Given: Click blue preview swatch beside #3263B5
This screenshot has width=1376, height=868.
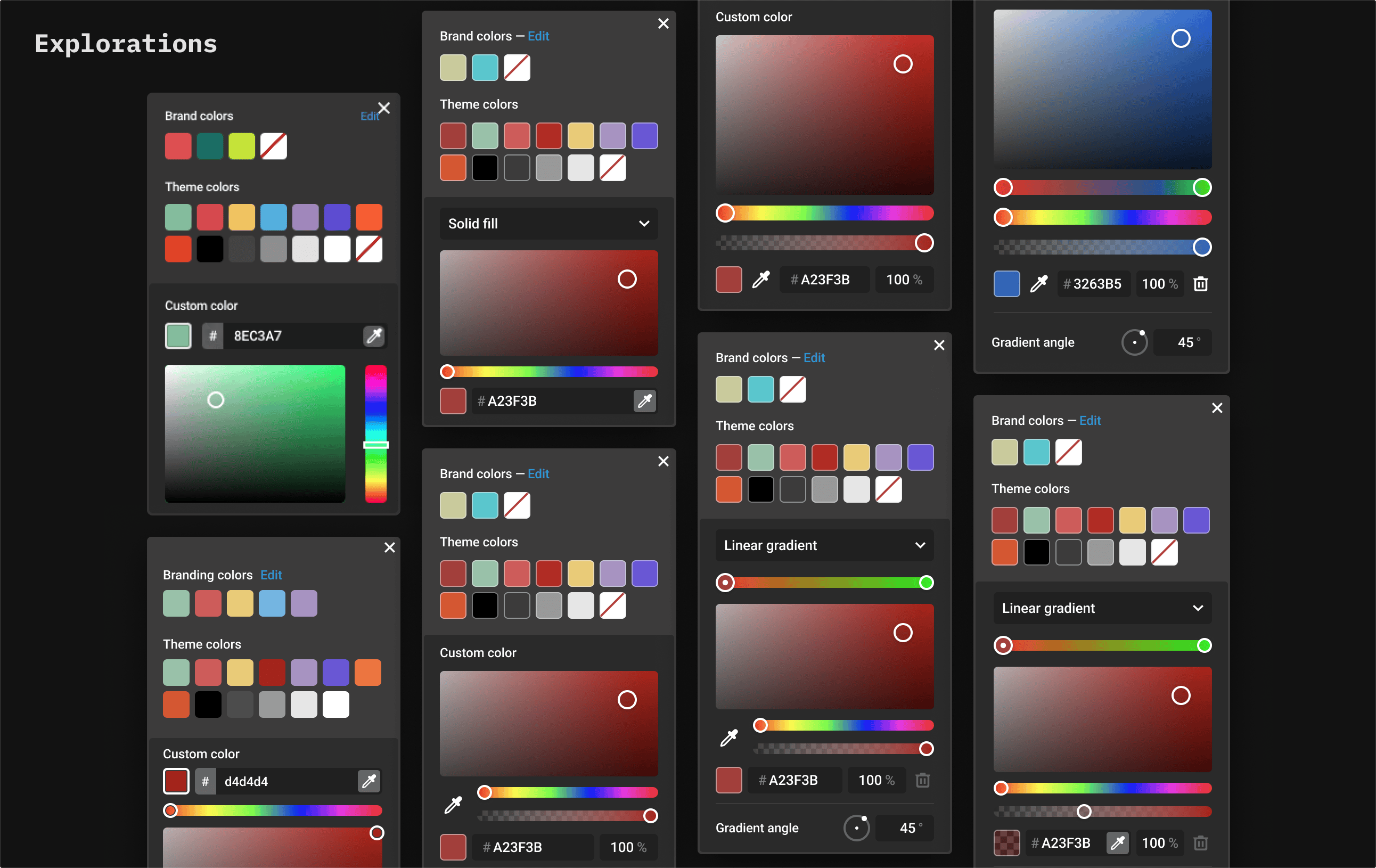Looking at the screenshot, I should [x=1006, y=283].
